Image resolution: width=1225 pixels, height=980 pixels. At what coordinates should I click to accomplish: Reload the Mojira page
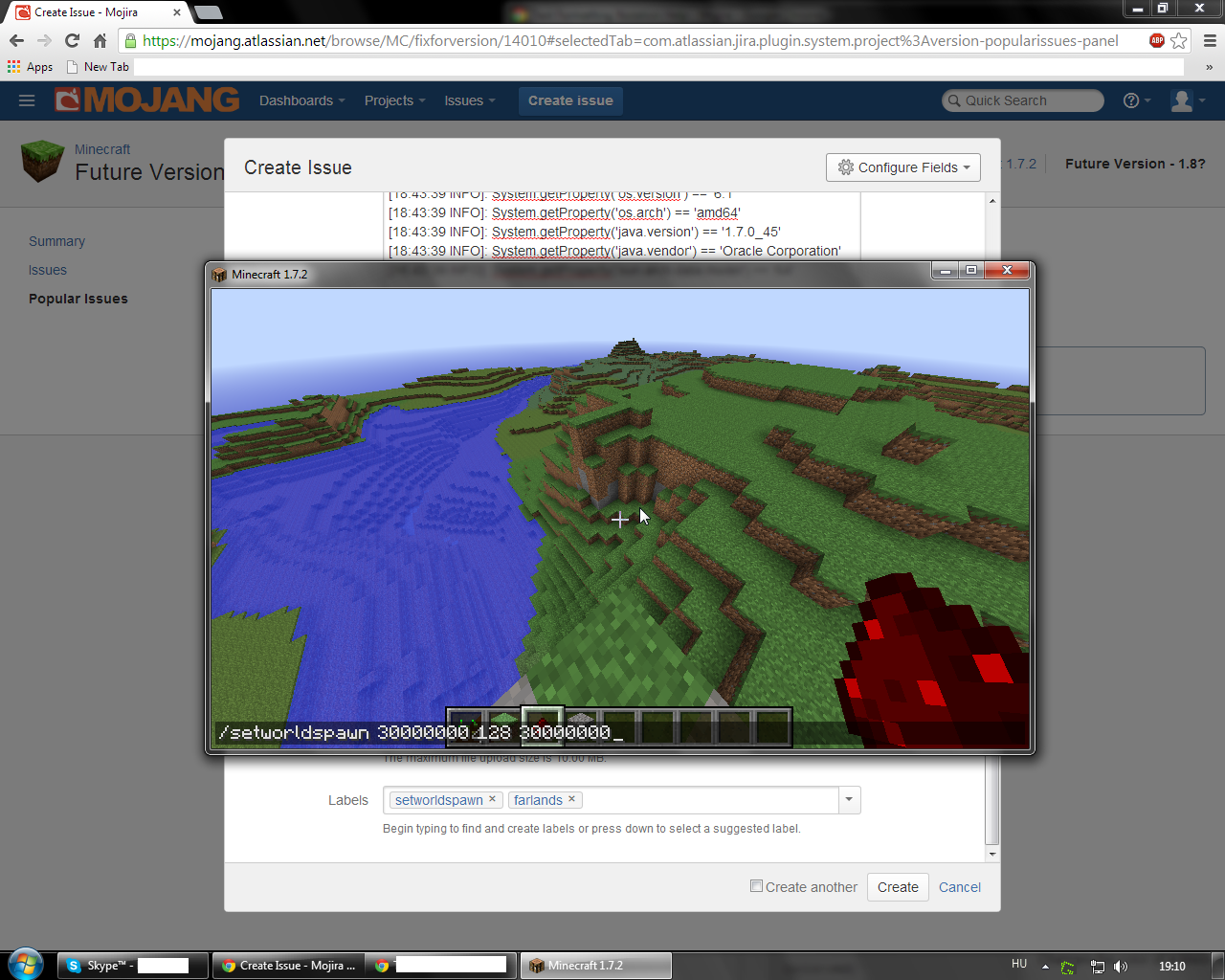[72, 41]
